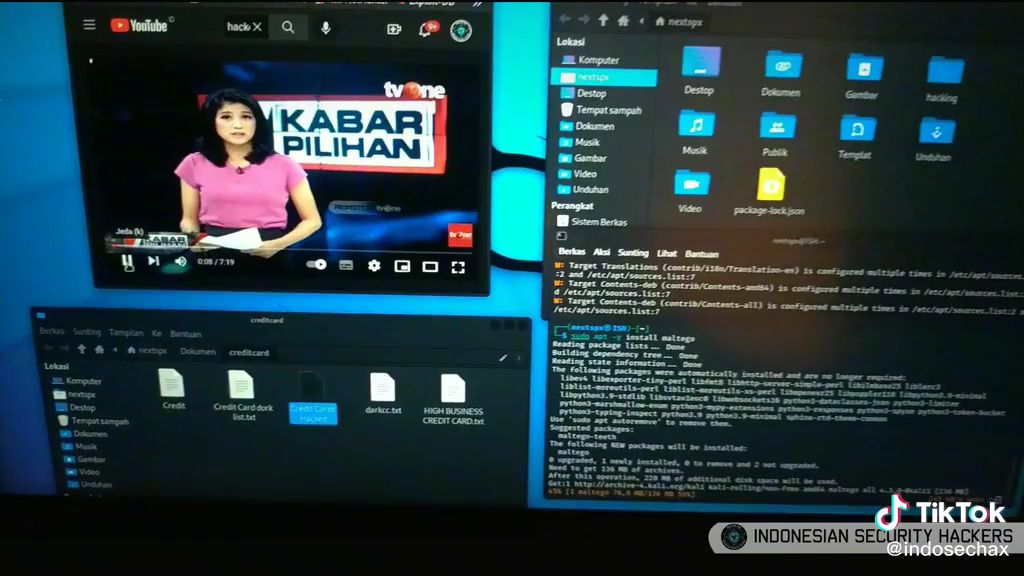Toggle theater mode on the video player
This screenshot has height=576, width=1024.
tap(430, 267)
